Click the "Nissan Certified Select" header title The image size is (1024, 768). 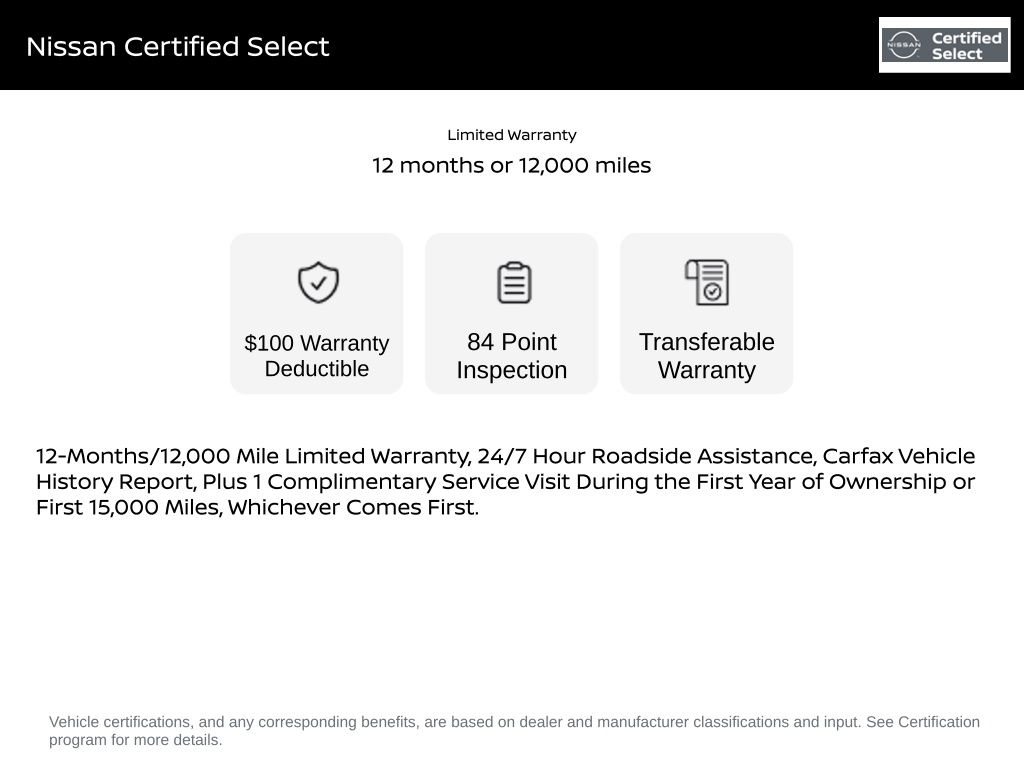click(178, 47)
